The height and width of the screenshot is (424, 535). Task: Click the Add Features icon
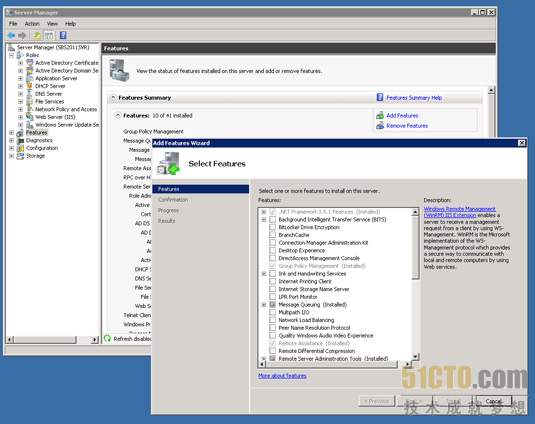point(380,116)
